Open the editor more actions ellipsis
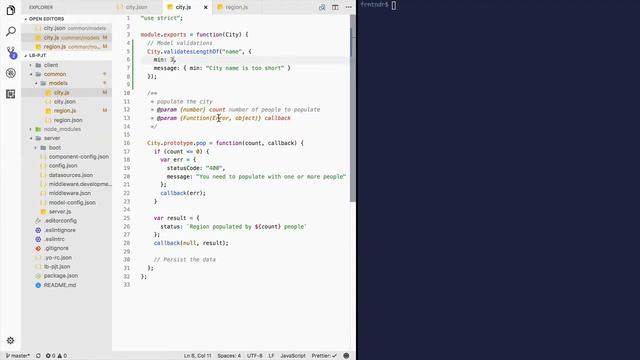 pos(349,7)
